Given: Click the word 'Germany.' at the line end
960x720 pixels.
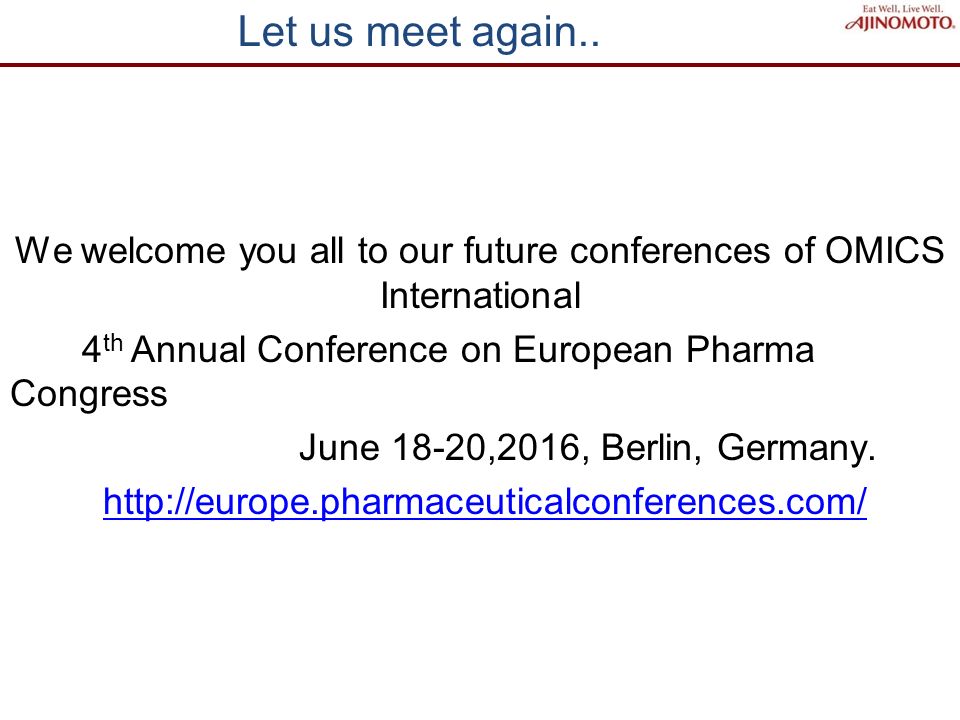Looking at the screenshot, I should [796, 448].
